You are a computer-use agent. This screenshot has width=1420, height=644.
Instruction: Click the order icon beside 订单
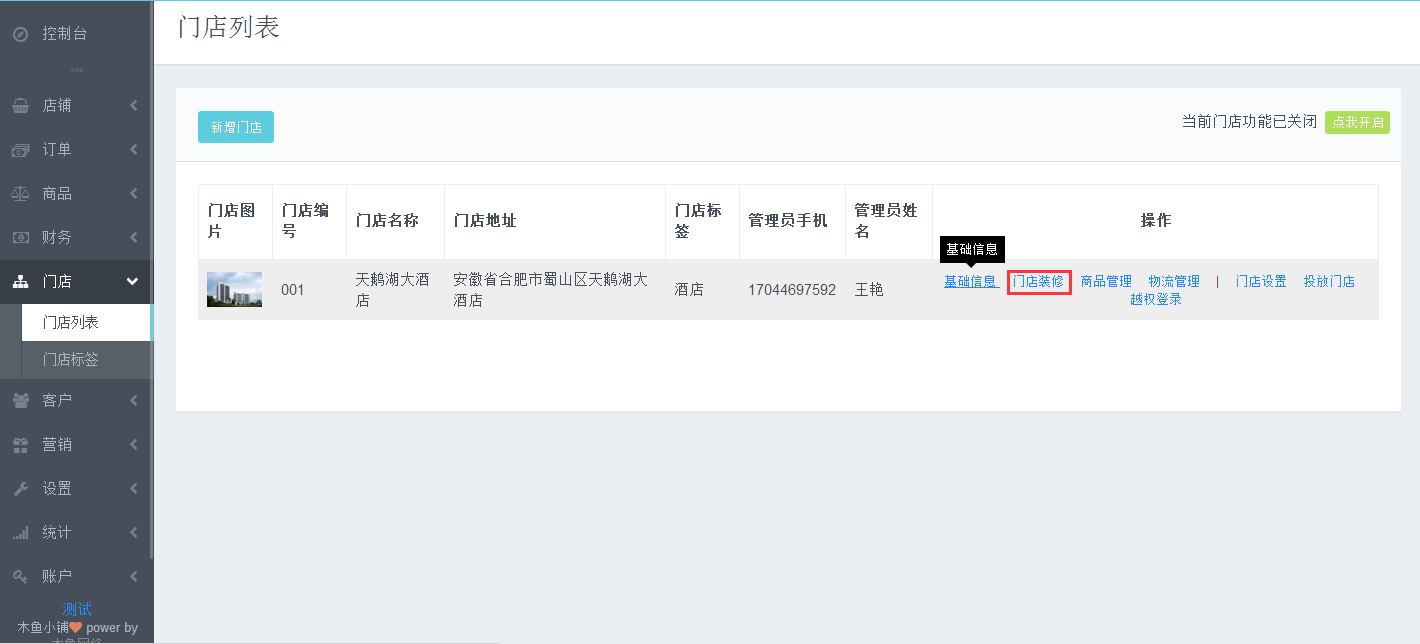pos(20,150)
